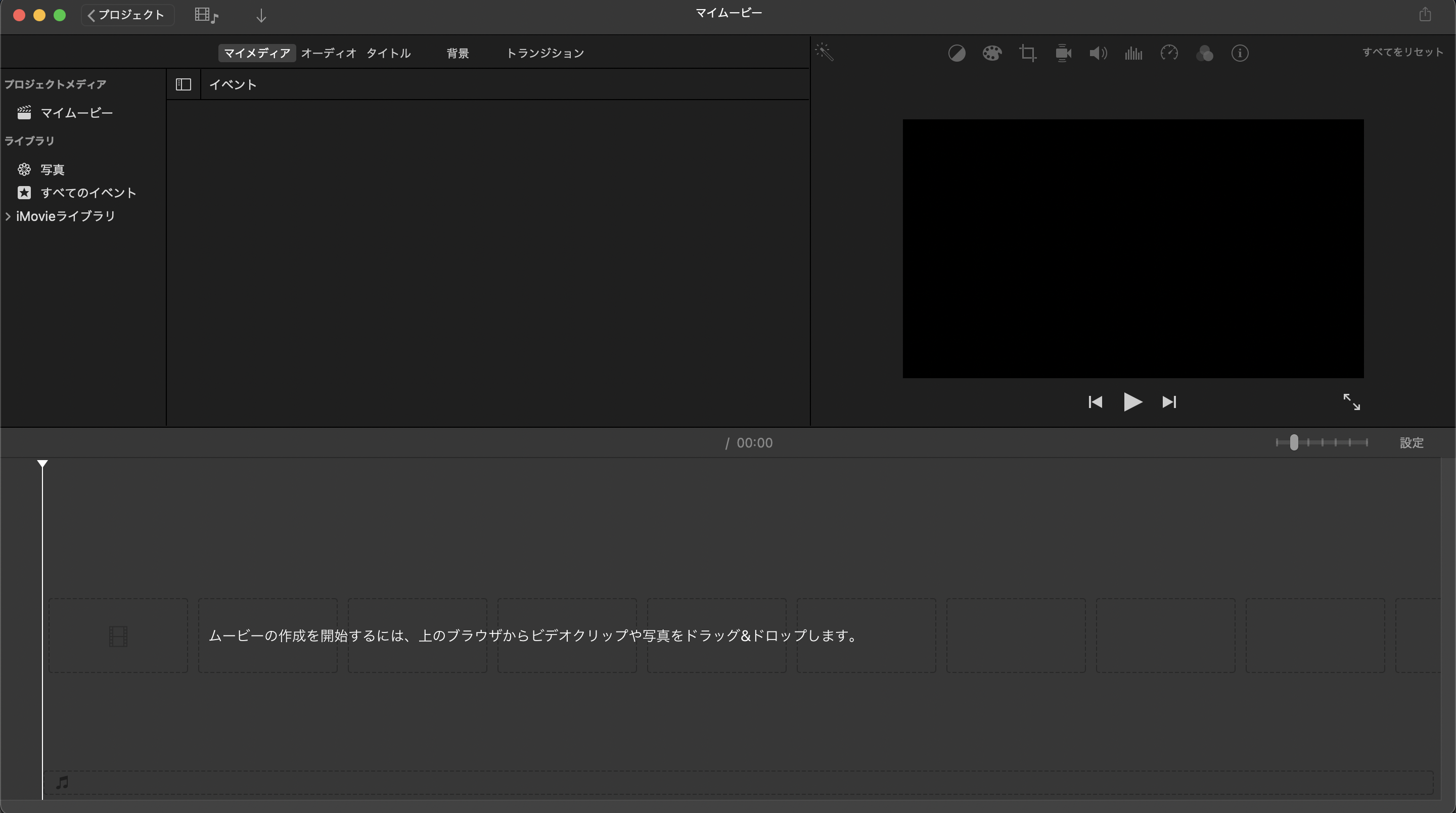Toggle the media browser display button
Viewport: 1456px width, 813px height.
click(x=206, y=15)
